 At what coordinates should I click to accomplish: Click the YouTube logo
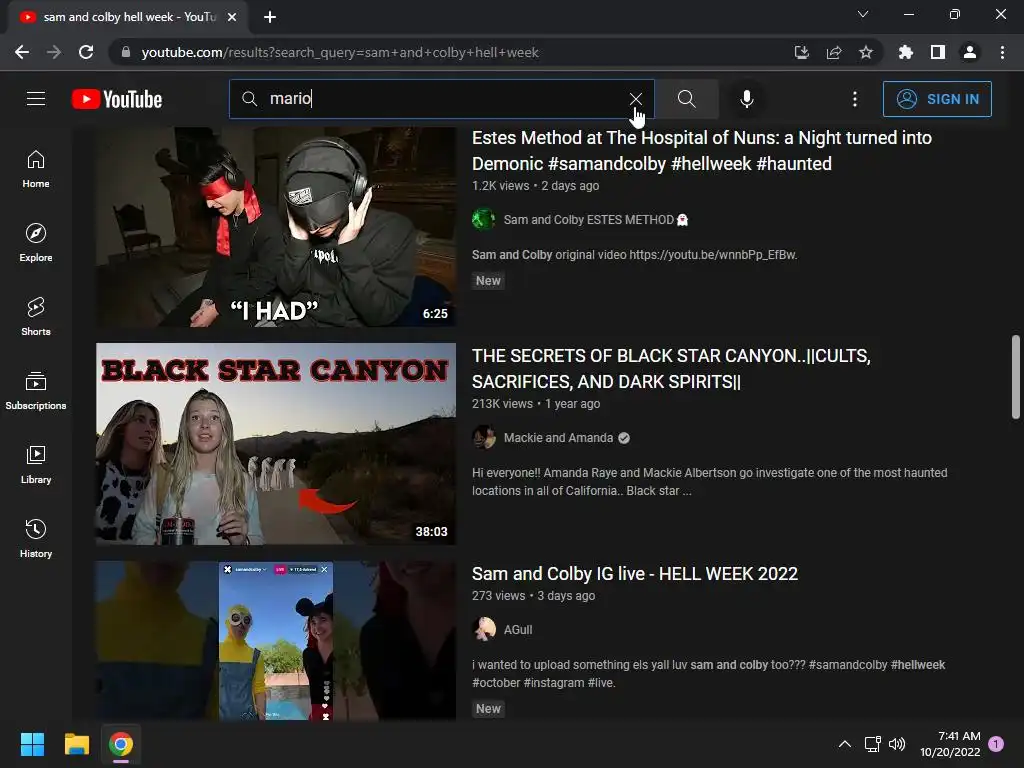tap(117, 99)
